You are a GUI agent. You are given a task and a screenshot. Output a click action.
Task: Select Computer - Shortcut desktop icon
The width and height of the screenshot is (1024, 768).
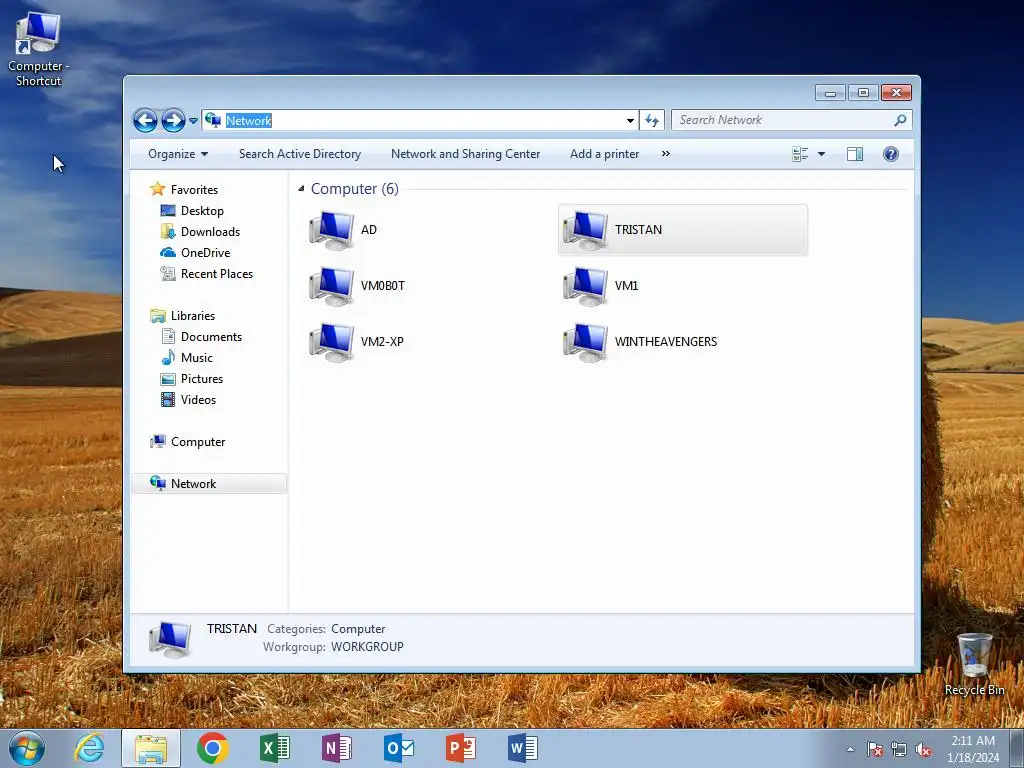[x=39, y=49]
